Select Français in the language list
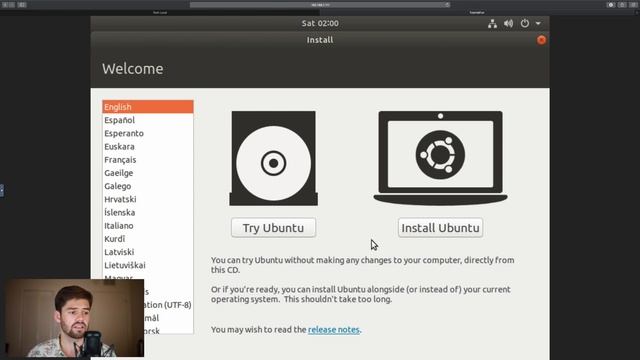This screenshot has width=640, height=360. click(x=148, y=160)
